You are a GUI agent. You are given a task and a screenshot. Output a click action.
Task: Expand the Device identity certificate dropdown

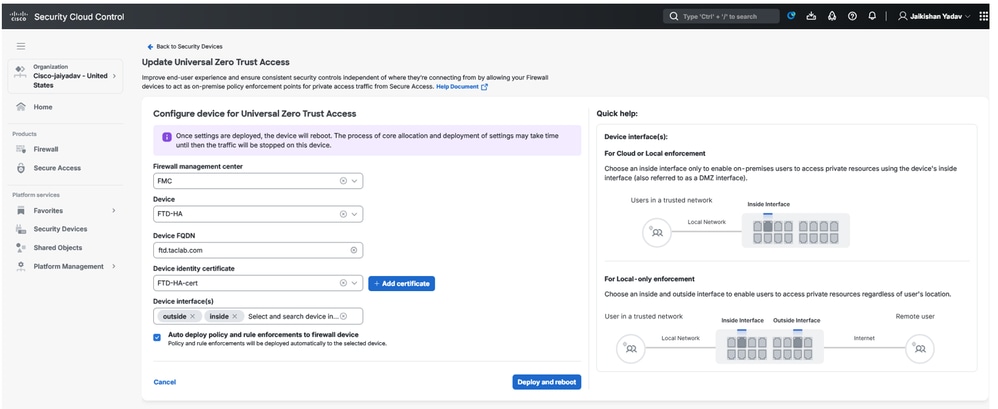click(x=355, y=284)
